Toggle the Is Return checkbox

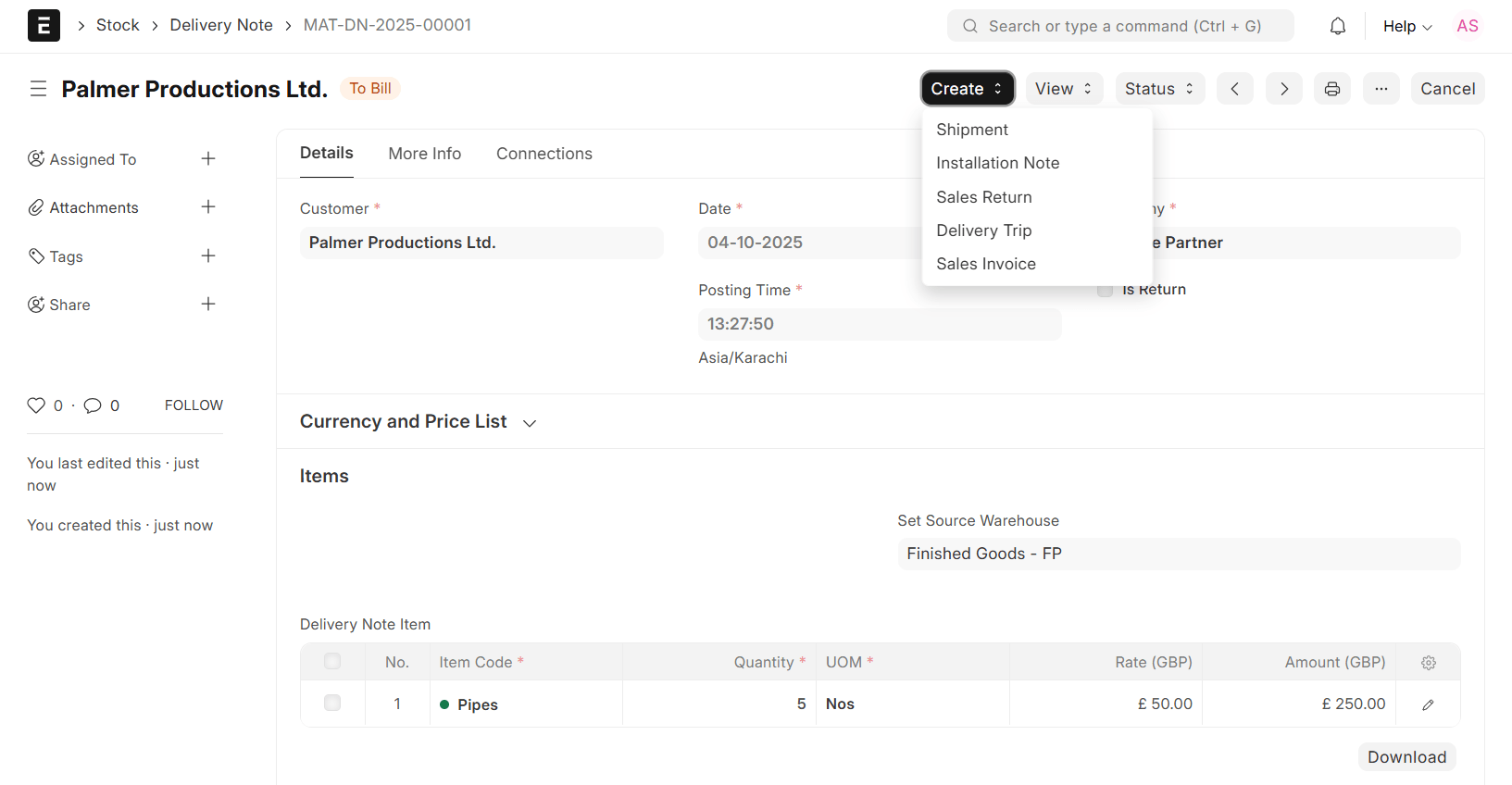point(1105,290)
